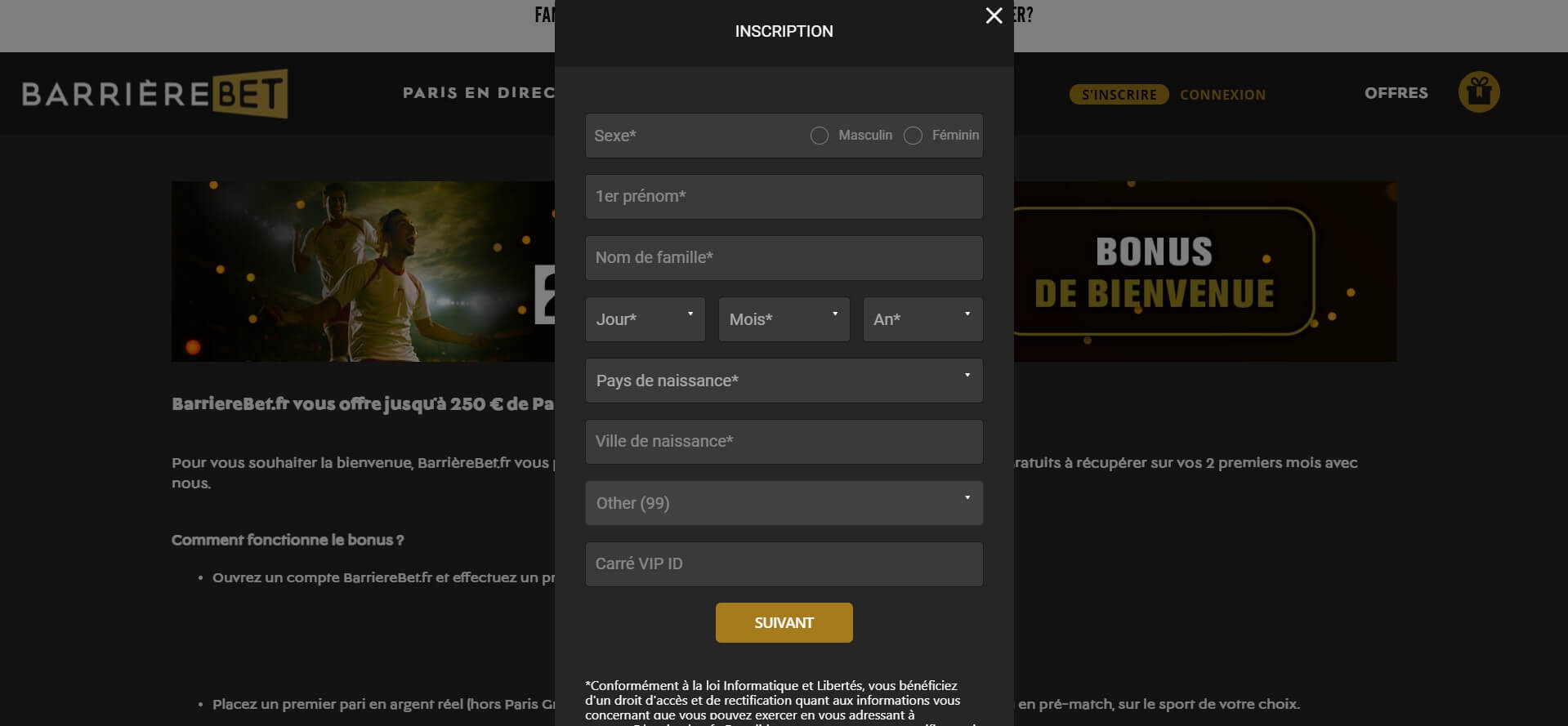1568x726 pixels.
Task: Click the Carré VIP ID field
Action: coord(784,564)
